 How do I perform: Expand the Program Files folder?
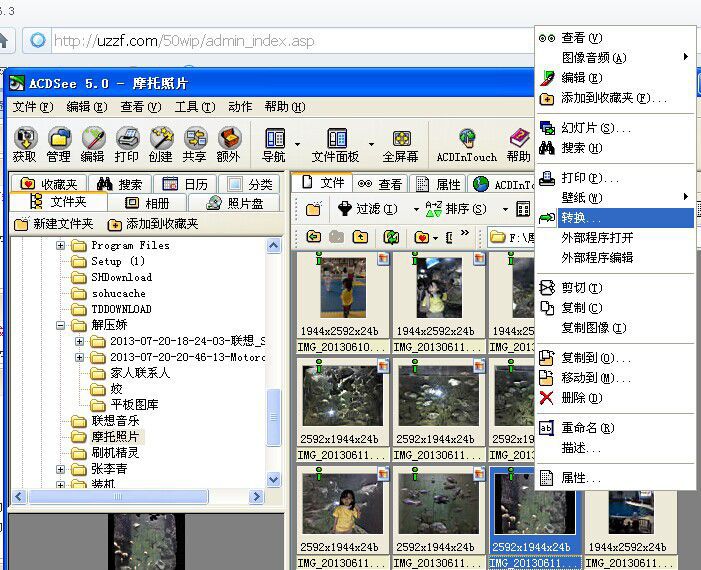[x=60, y=245]
